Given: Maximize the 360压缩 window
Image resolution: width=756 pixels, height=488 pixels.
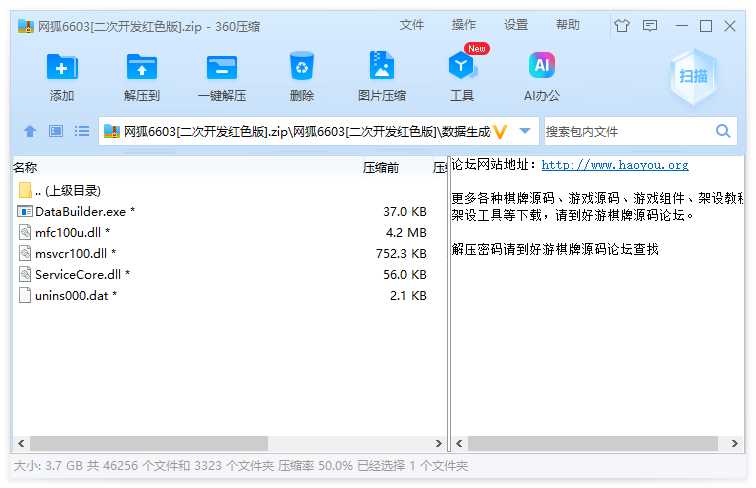Looking at the screenshot, I should [x=705, y=26].
